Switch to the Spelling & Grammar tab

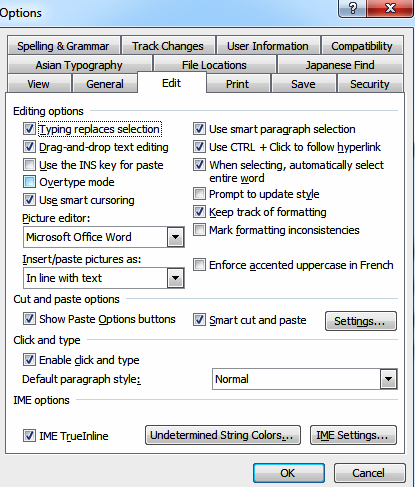click(x=63, y=46)
